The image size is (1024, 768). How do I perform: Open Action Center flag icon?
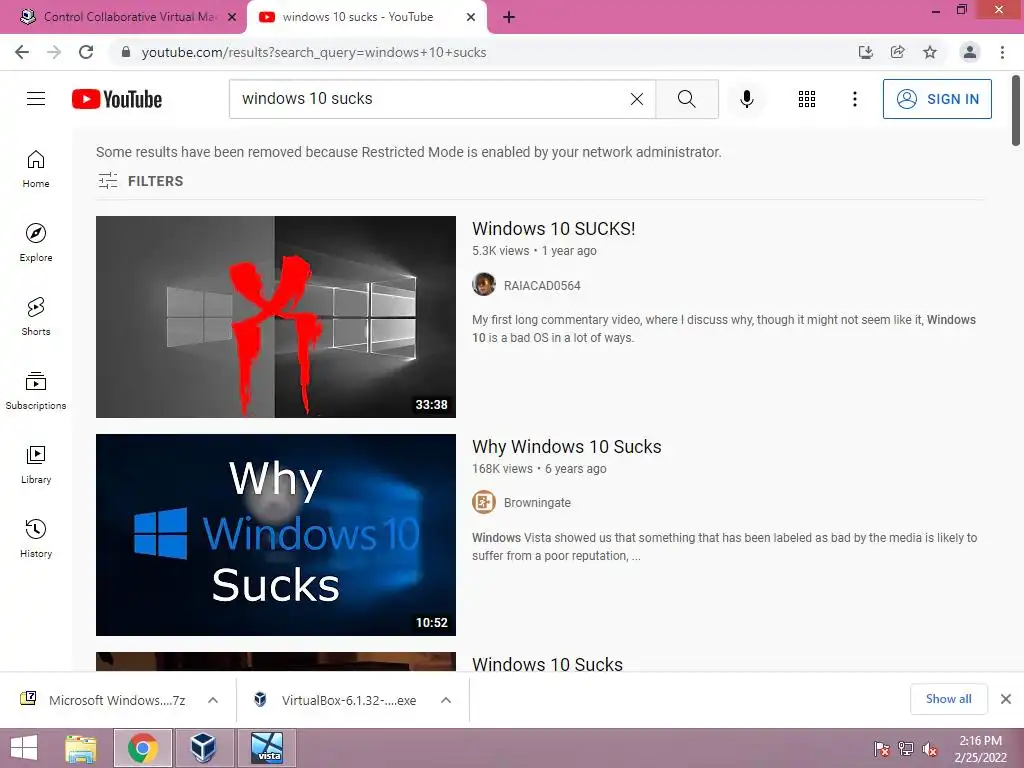(x=881, y=748)
